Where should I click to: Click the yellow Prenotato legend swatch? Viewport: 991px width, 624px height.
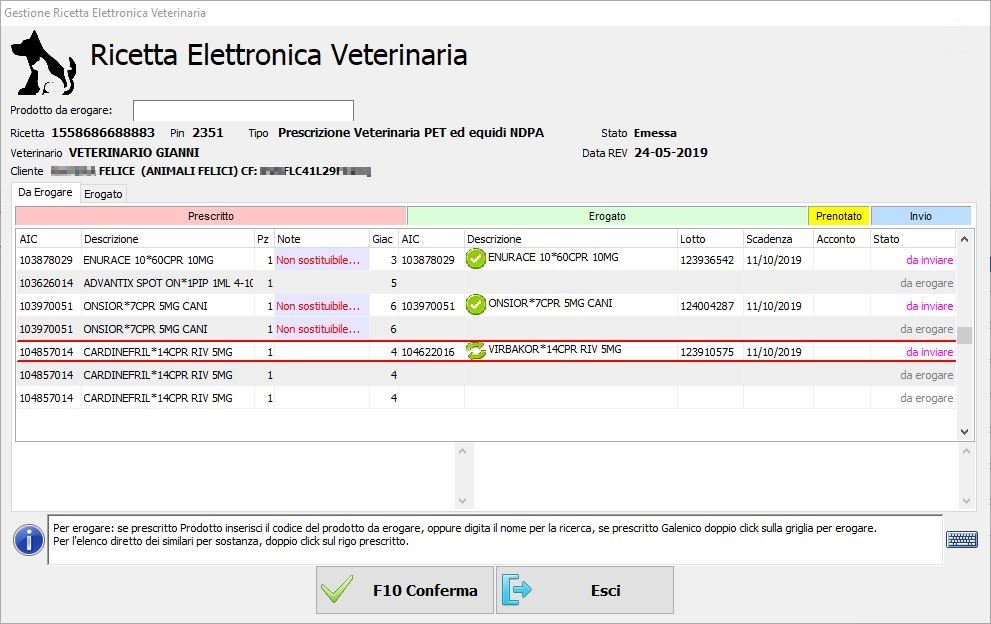(838, 216)
